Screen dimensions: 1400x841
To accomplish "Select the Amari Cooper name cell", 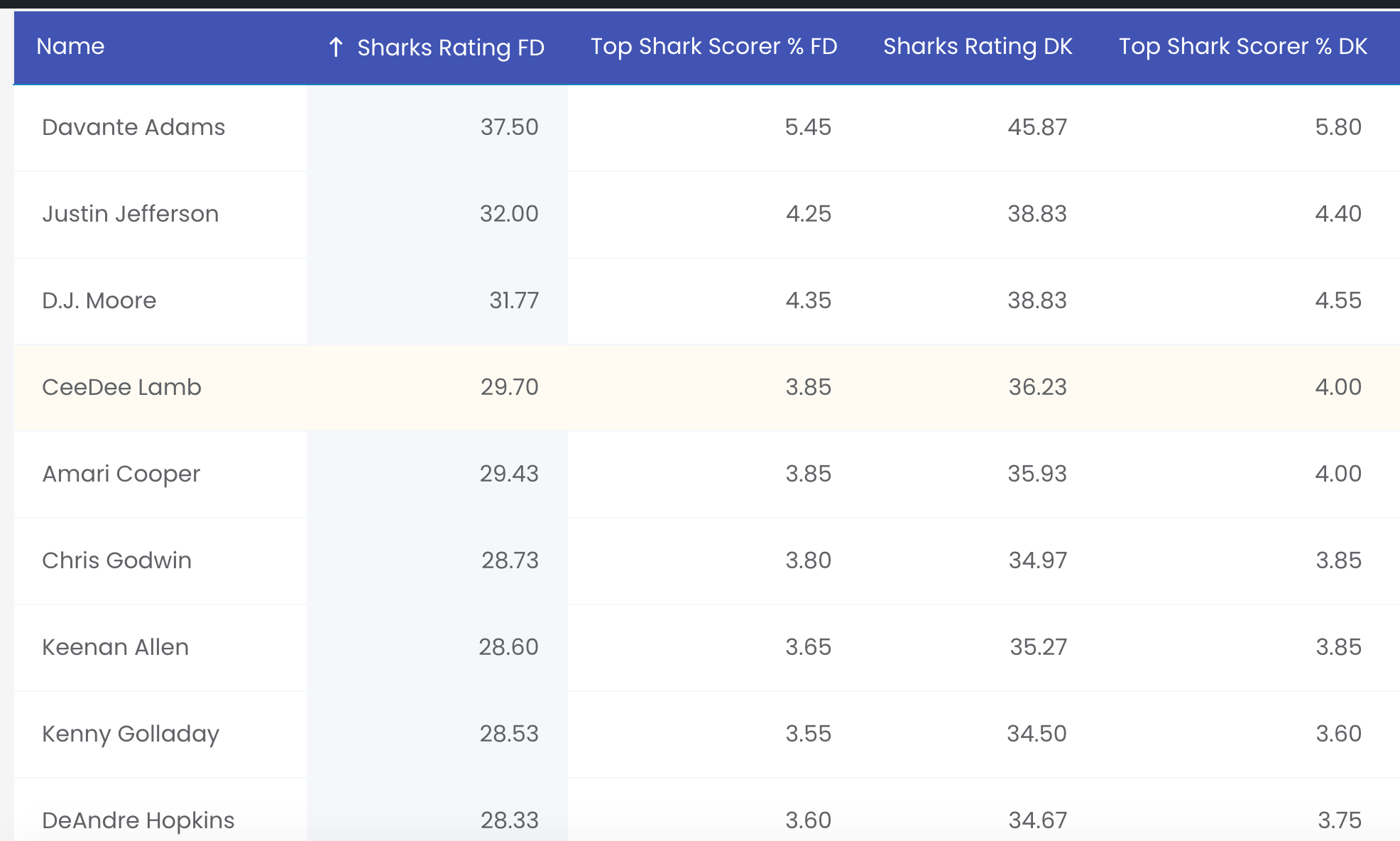I will point(121,474).
